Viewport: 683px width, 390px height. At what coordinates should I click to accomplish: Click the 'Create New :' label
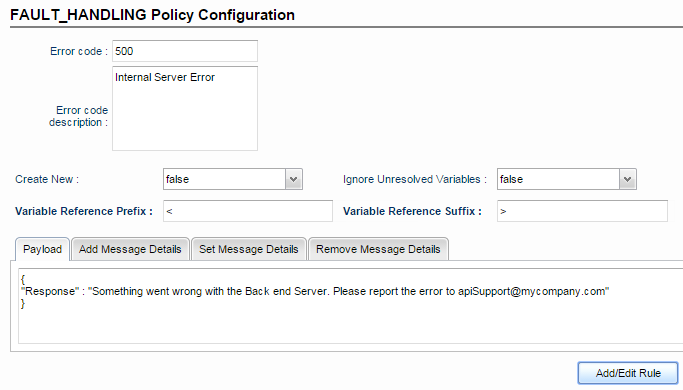coord(47,179)
